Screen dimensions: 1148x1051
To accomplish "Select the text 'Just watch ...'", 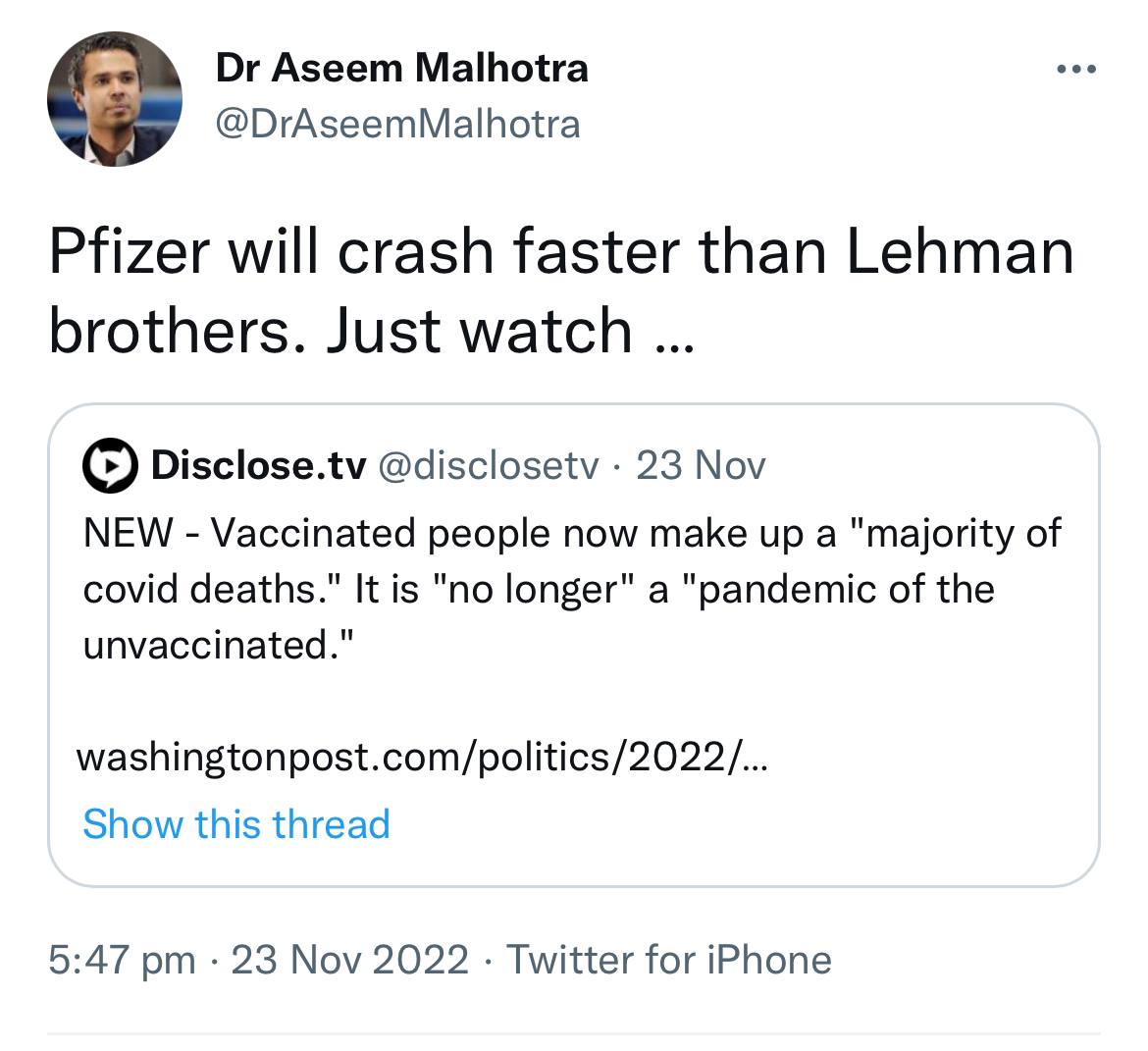I will point(509,331).
